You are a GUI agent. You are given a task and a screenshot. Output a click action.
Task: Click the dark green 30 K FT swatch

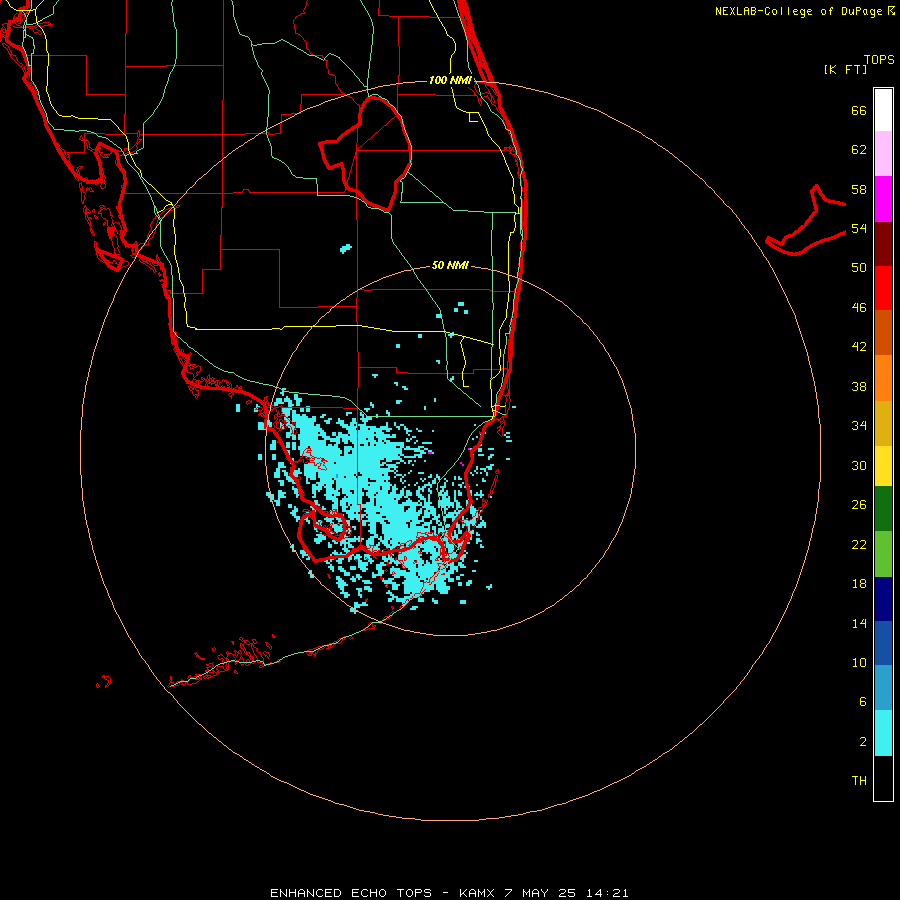pos(883,509)
